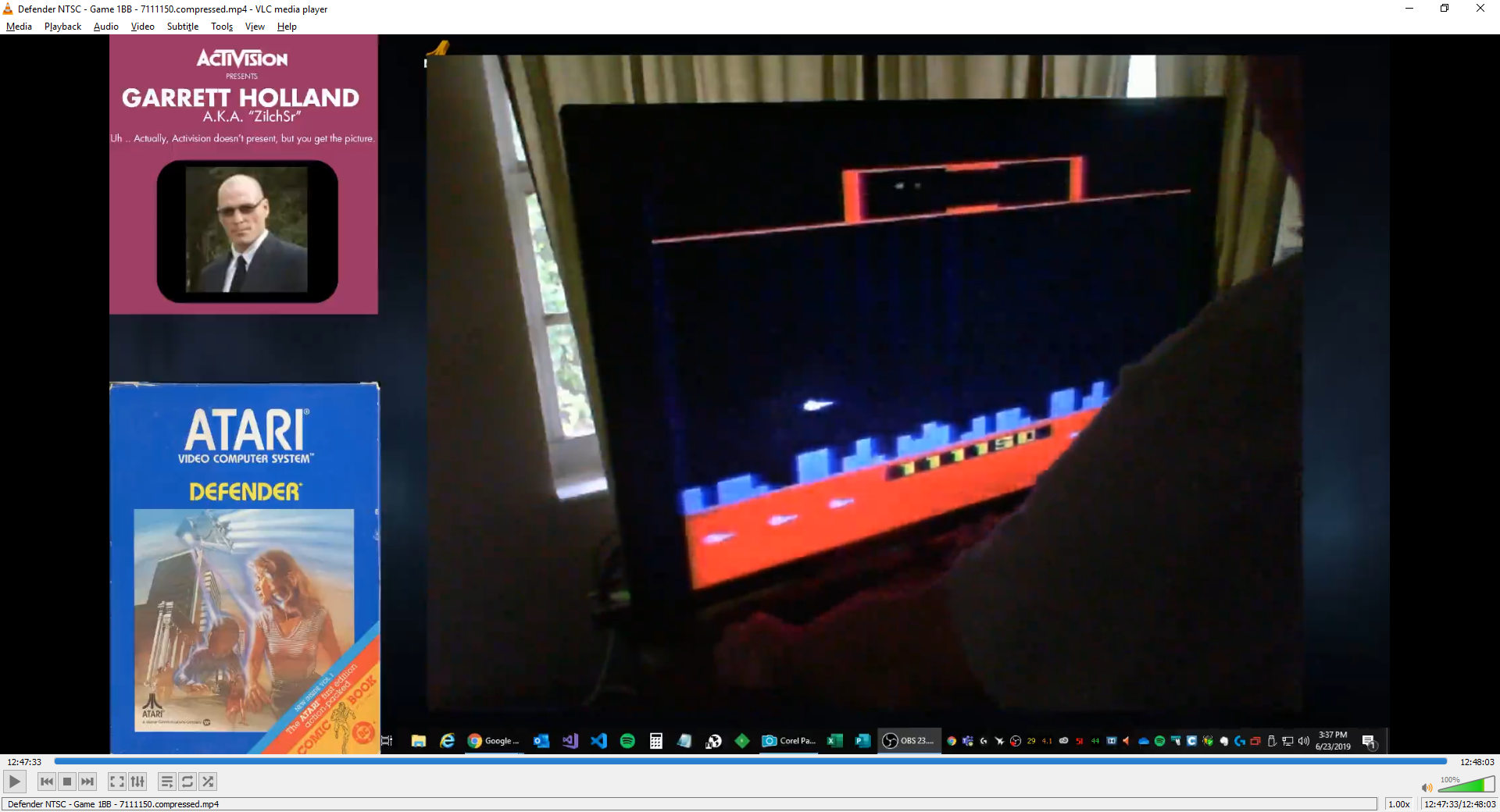Viewport: 1500px width, 812px height.
Task: Click the 1.00x playback speed indicator
Action: click(1398, 804)
